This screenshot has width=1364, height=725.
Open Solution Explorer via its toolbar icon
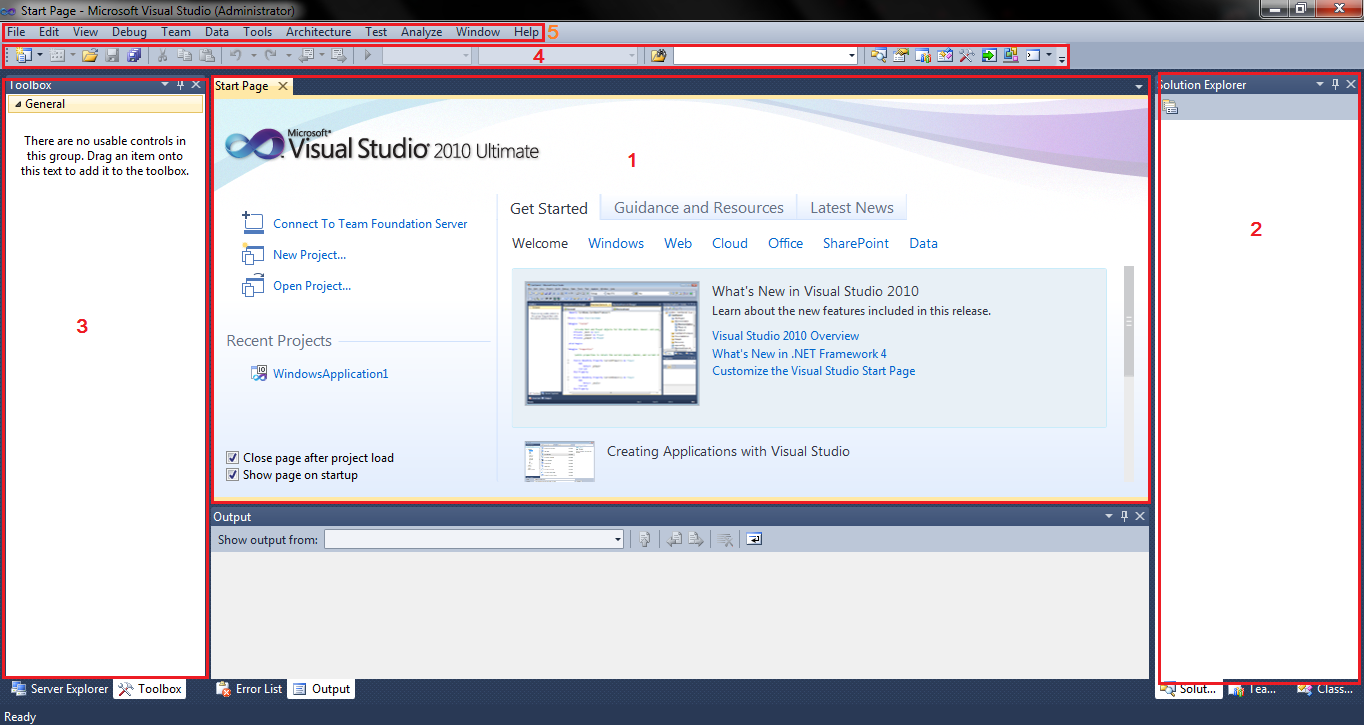(x=878, y=55)
